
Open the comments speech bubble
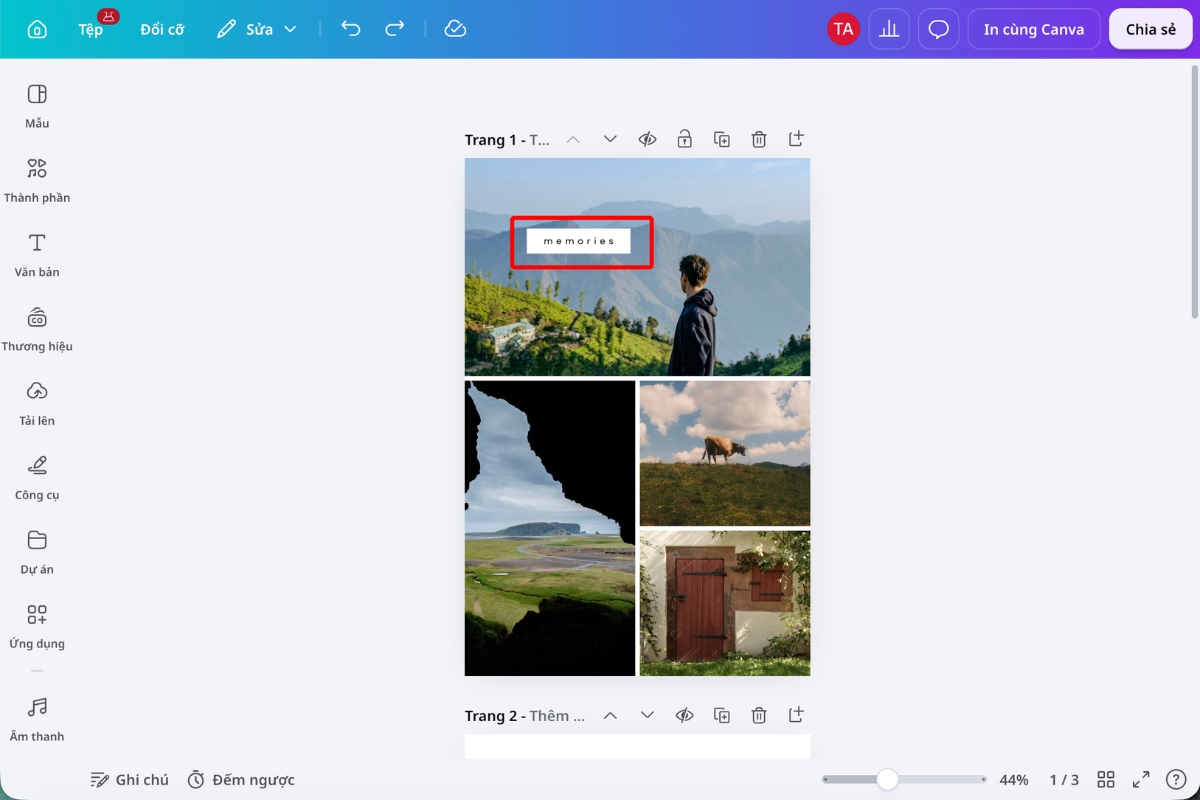938,29
